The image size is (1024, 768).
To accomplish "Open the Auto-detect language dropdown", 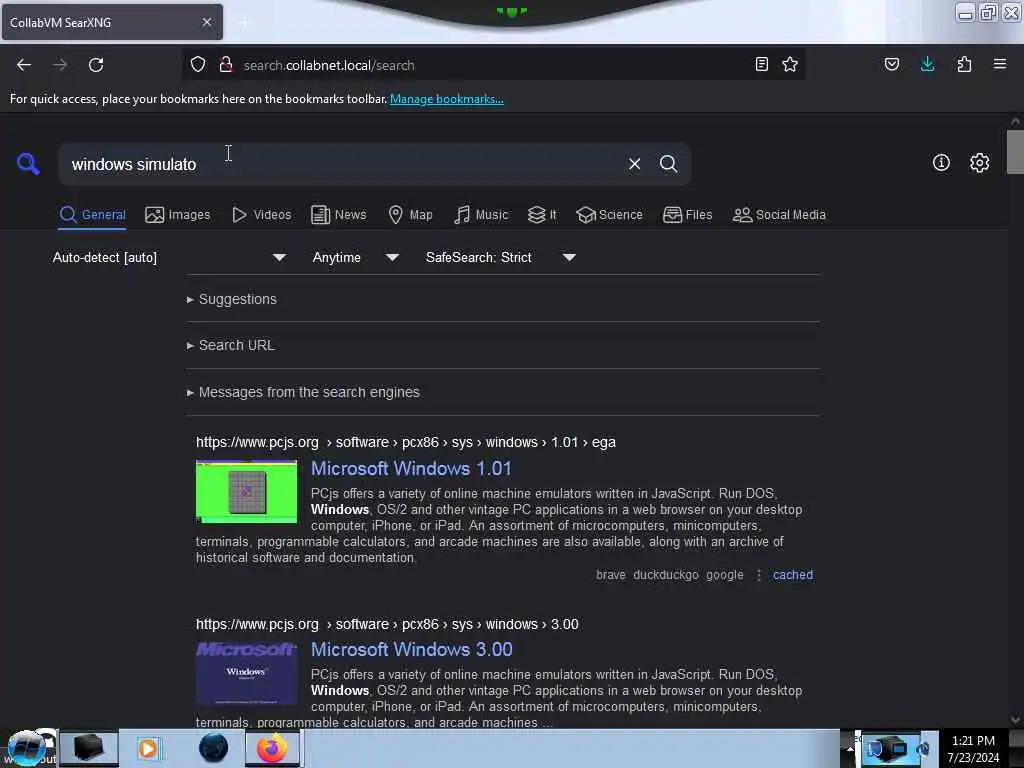I will pos(169,257).
